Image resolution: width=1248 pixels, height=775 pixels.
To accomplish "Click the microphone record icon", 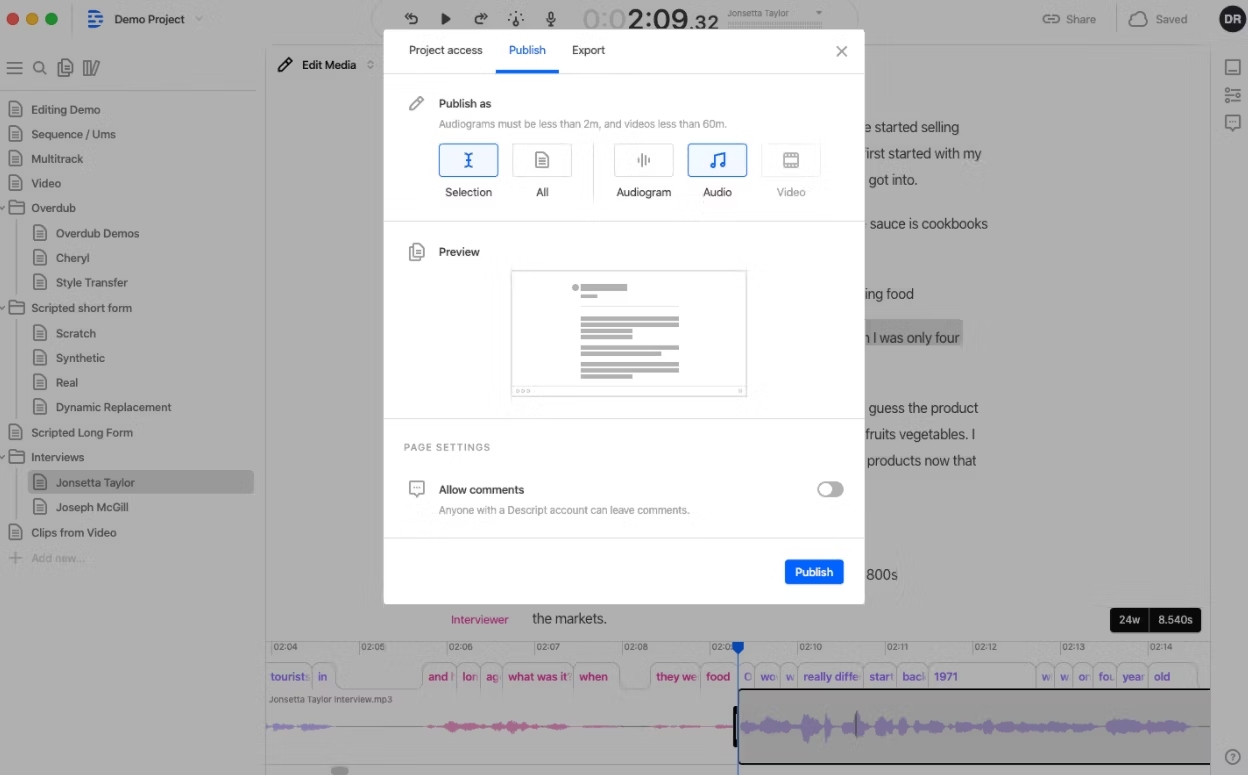I will coord(550,19).
